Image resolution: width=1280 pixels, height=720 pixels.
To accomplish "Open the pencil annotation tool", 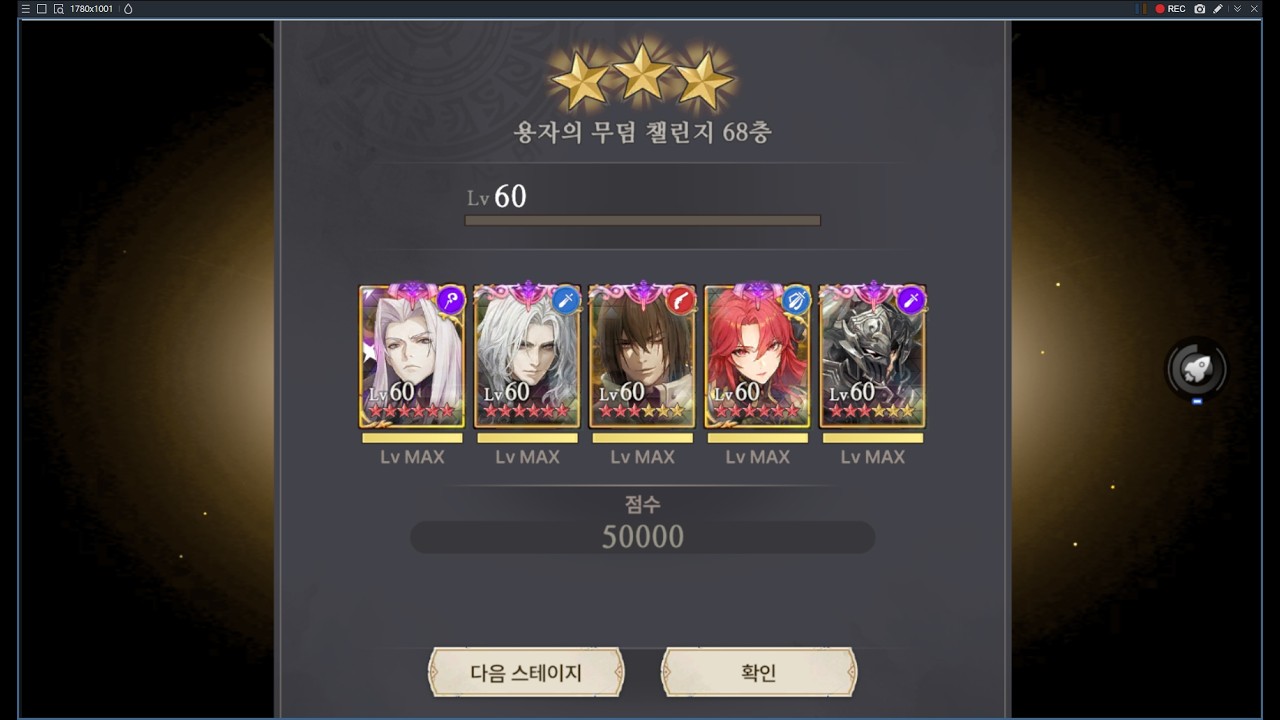I will tap(1218, 8).
